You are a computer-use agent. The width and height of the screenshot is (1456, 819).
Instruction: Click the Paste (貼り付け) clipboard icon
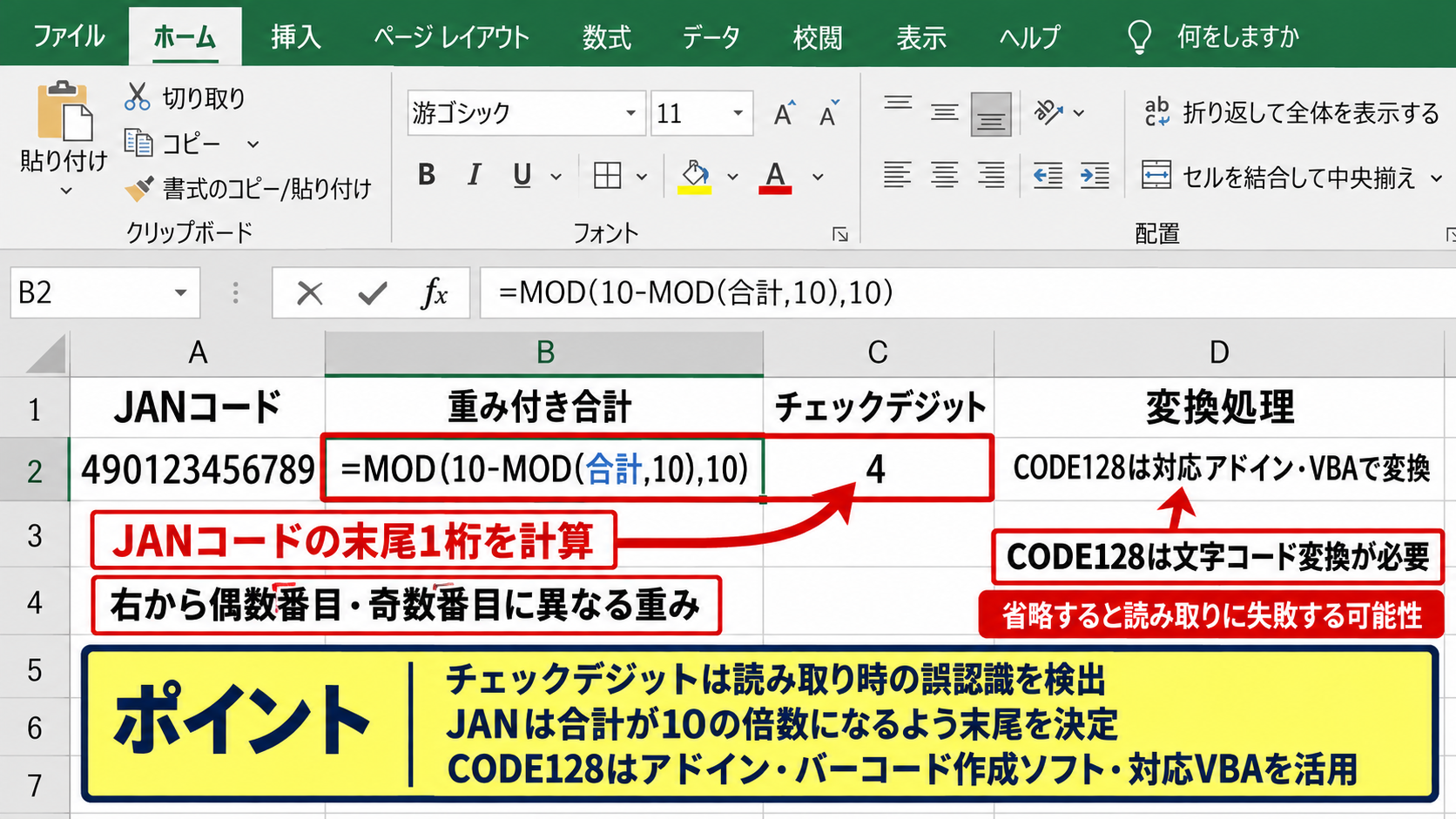click(64, 111)
